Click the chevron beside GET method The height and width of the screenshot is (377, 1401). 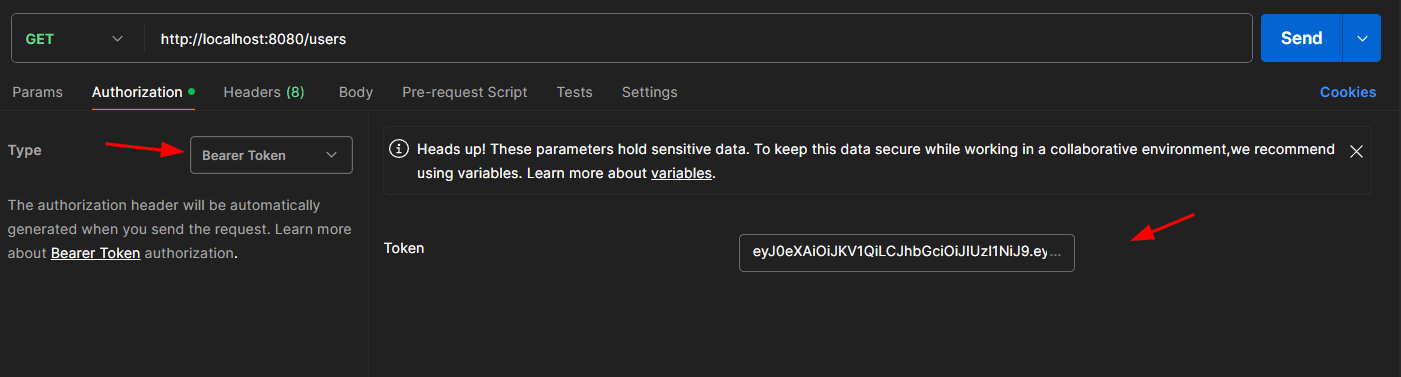pyautogui.click(x=118, y=39)
